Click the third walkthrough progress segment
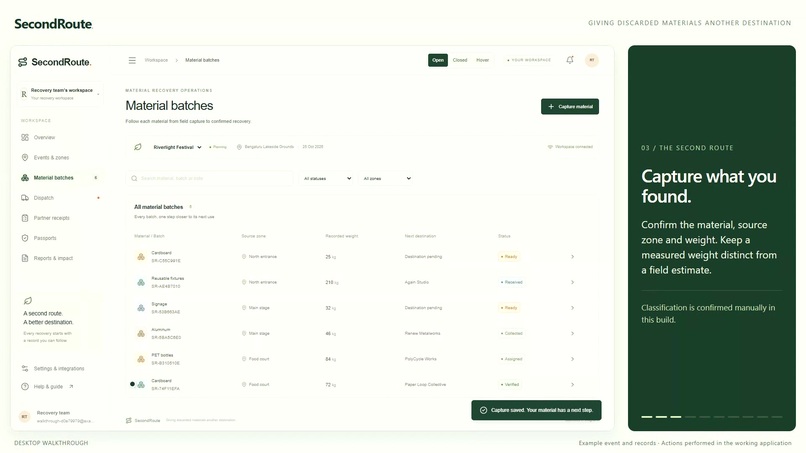806x453 pixels. pyautogui.click(x=675, y=416)
